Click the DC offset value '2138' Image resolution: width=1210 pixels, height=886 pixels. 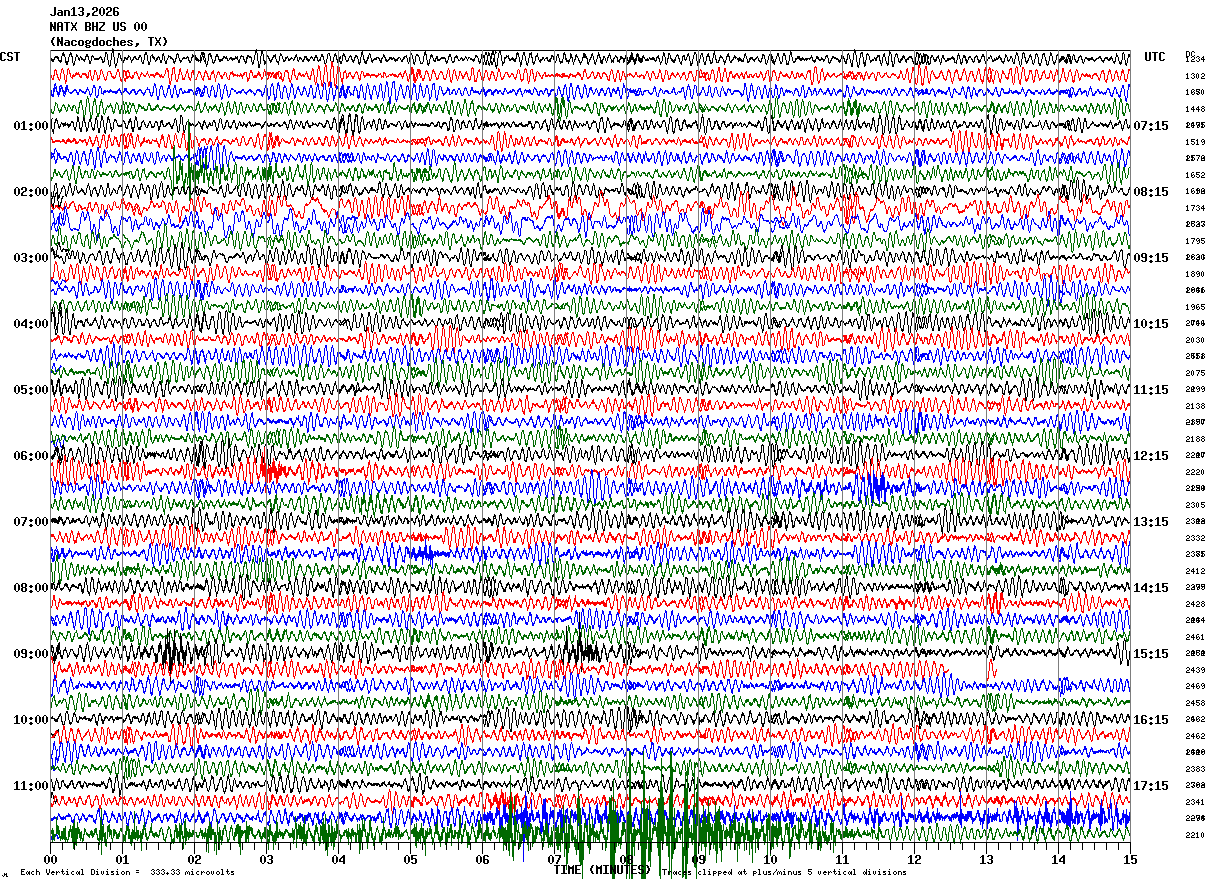[x=1195, y=406]
